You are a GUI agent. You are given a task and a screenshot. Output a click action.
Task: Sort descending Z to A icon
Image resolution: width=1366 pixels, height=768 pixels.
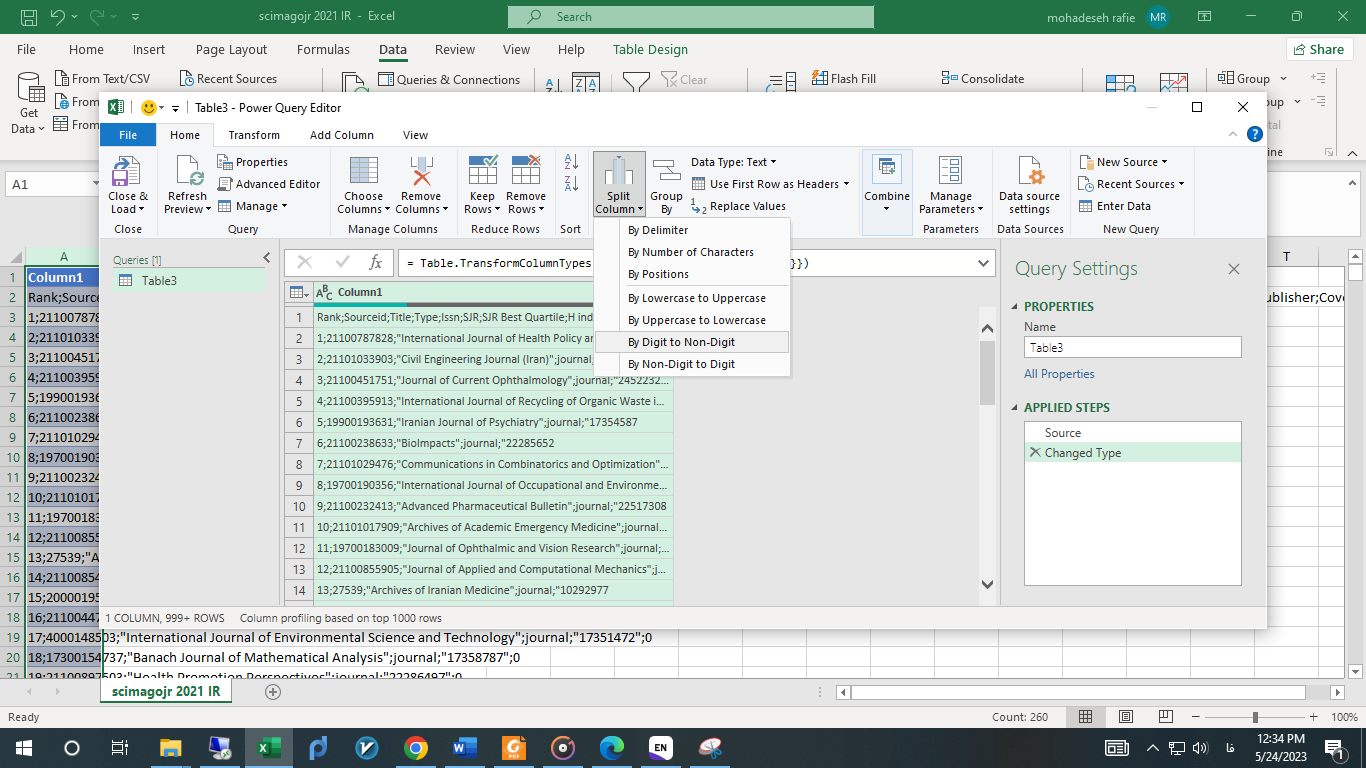tap(572, 183)
